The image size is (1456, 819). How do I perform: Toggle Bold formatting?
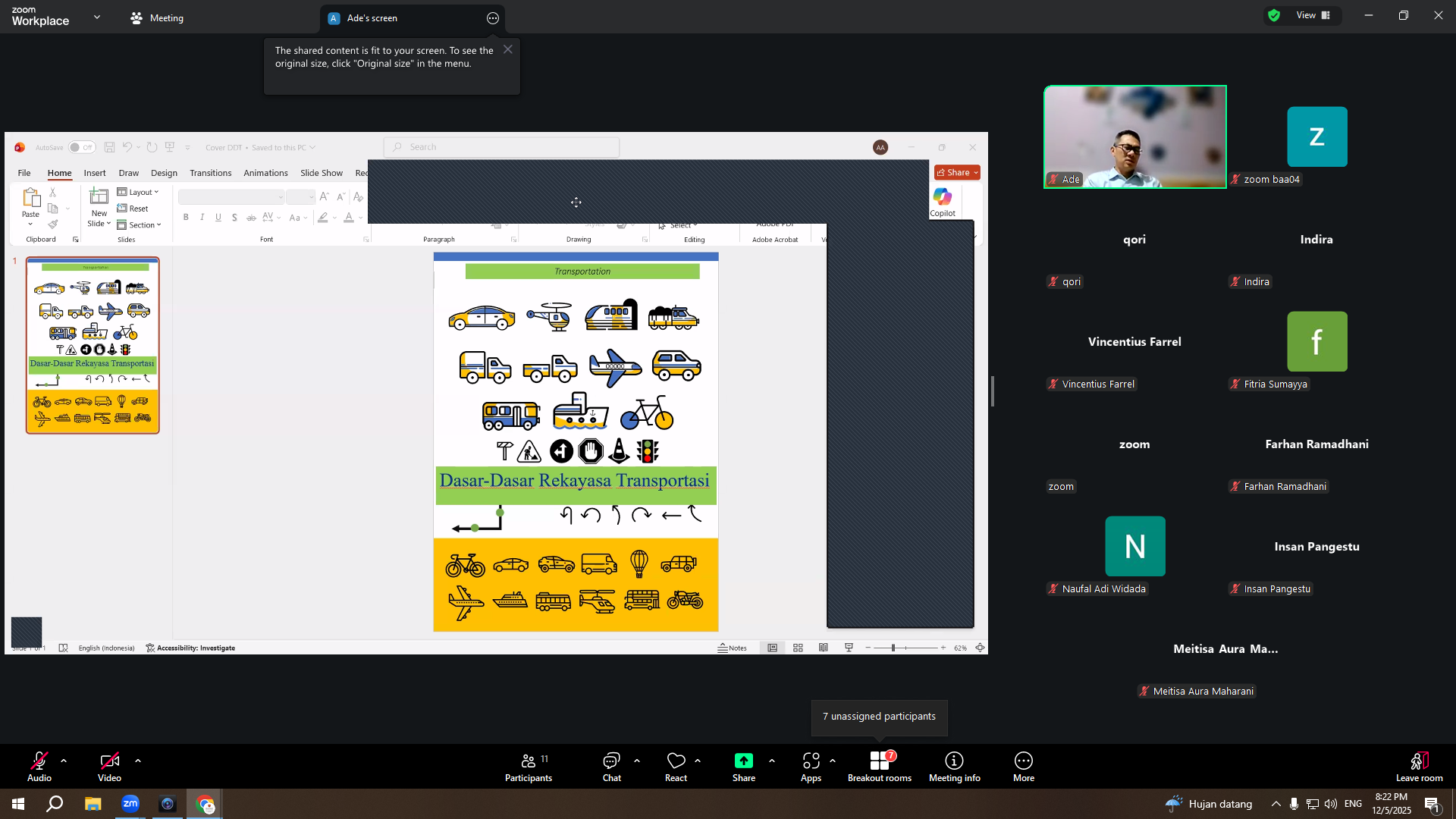tap(186, 218)
